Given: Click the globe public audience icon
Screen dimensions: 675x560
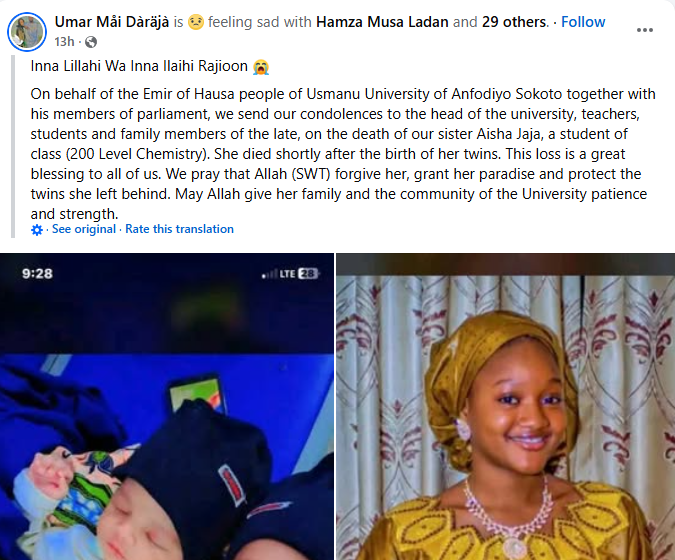Looking at the screenshot, I should click(x=91, y=42).
